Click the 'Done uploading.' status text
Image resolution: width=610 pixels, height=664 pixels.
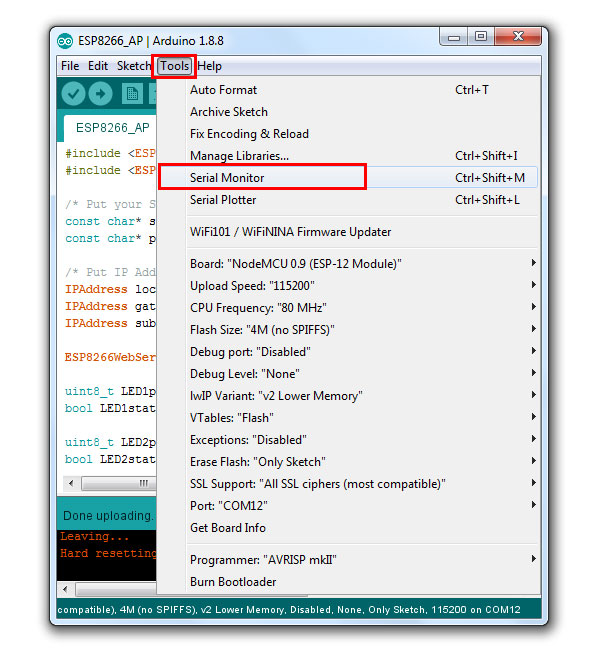point(108,515)
